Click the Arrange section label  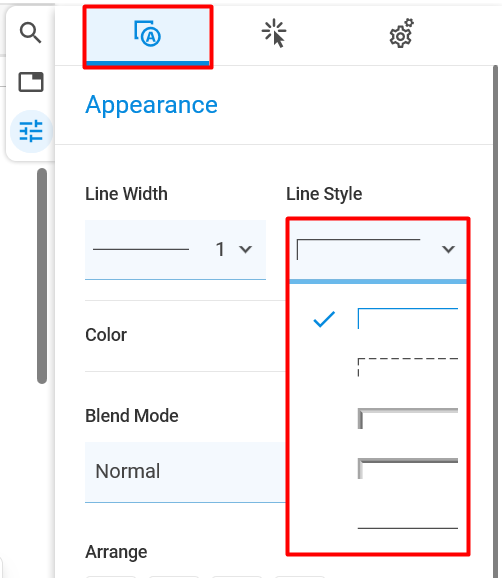pos(116,552)
